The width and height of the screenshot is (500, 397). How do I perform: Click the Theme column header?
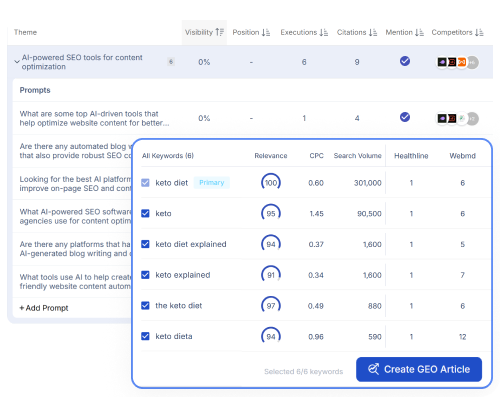click(x=25, y=32)
